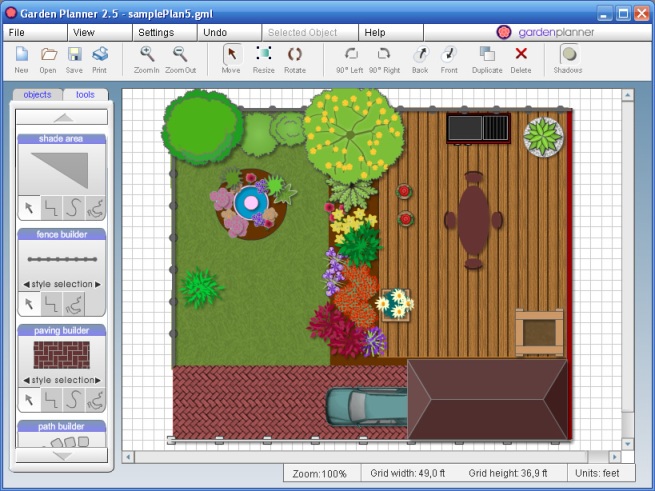
Task: Activate the Resize tool mode
Action: click(x=263, y=58)
